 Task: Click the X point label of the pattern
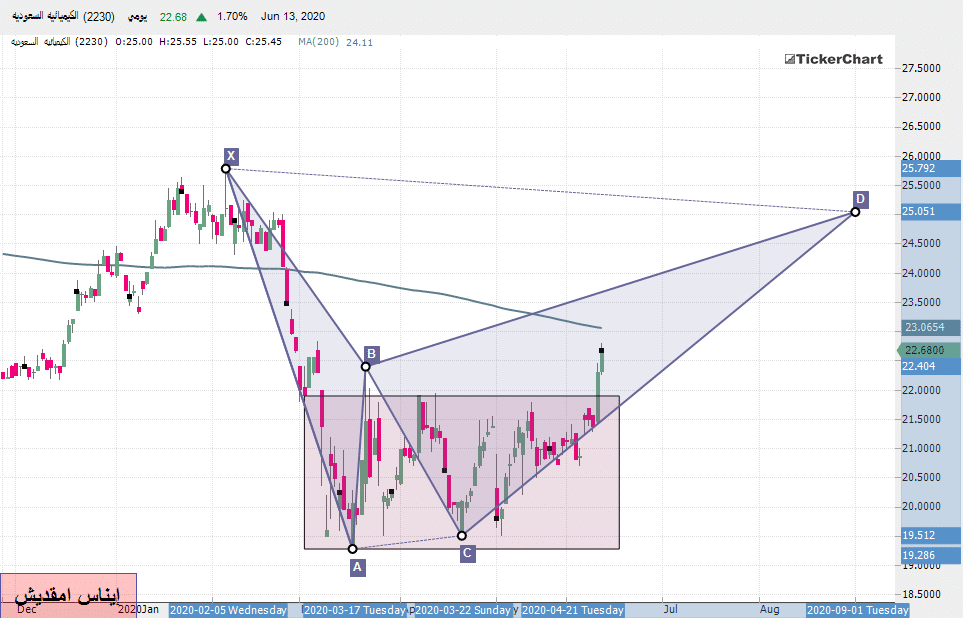pyautogui.click(x=231, y=155)
